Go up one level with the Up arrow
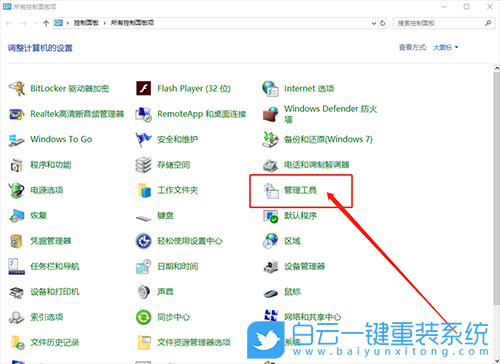This screenshot has height=364, width=500. coord(46,23)
